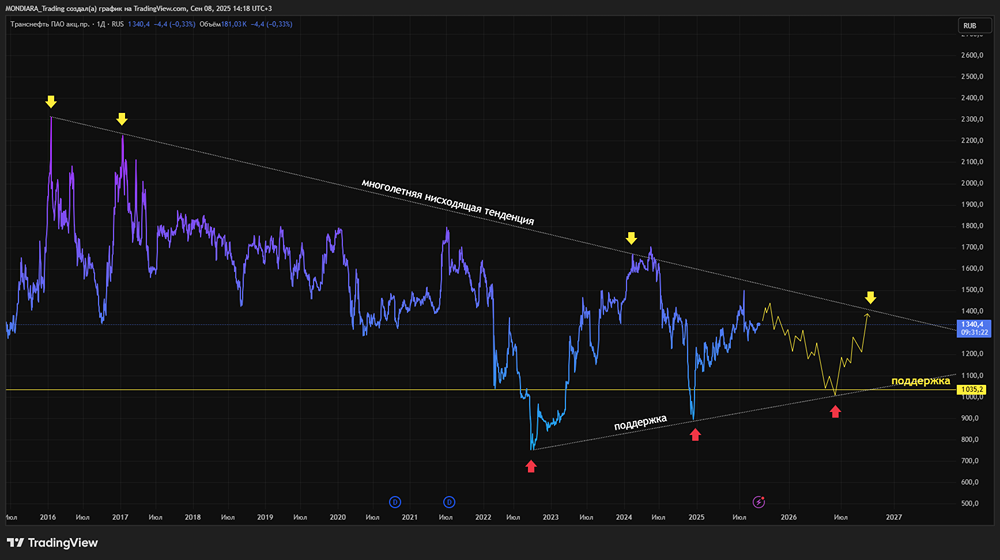Click the 900,0 price axis label
Image resolution: width=1000 pixels, height=560 pixels.
point(970,418)
